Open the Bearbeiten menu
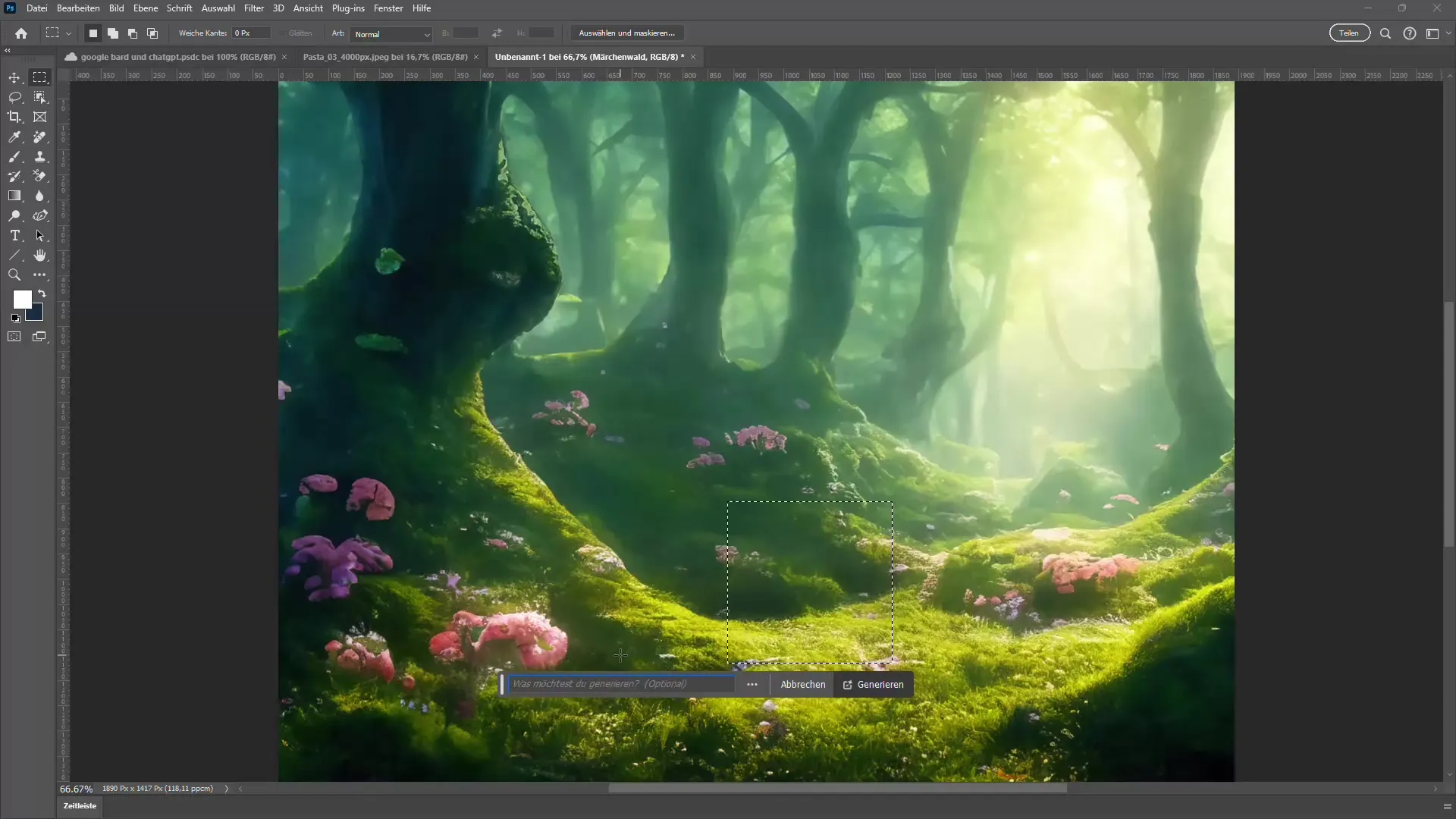1456x819 pixels. click(x=78, y=8)
